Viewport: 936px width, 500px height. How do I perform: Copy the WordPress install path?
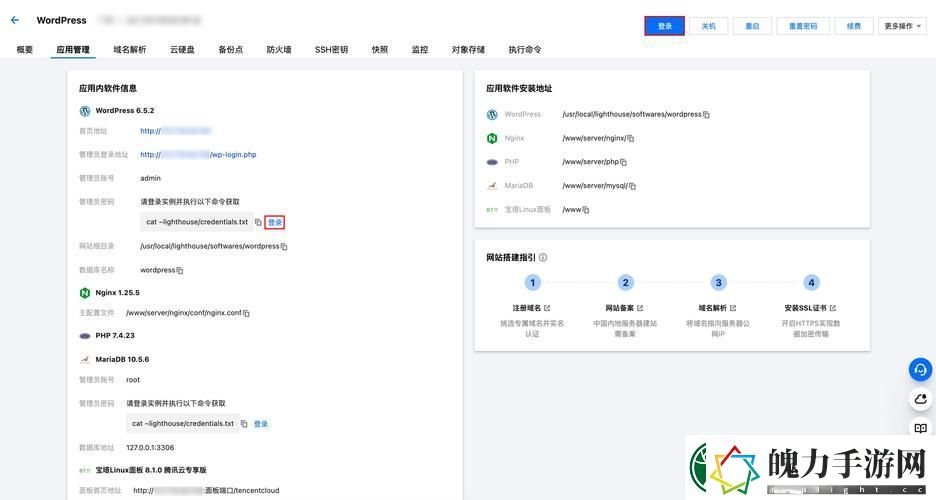(706, 115)
